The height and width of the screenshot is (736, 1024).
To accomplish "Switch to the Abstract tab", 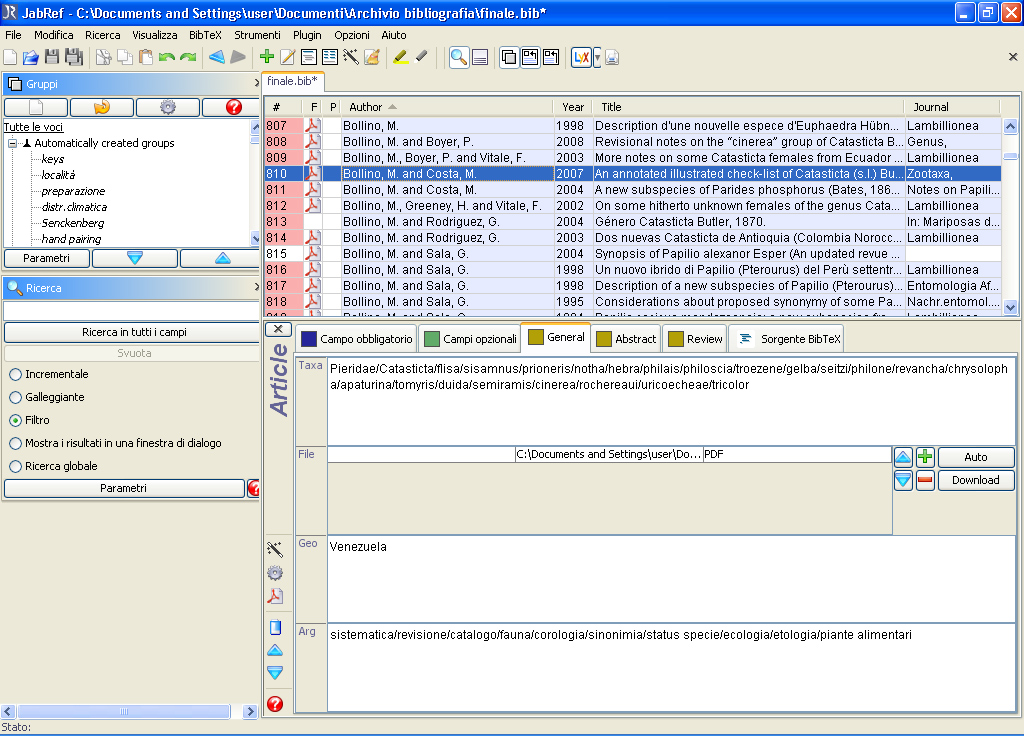I will pyautogui.click(x=626, y=339).
